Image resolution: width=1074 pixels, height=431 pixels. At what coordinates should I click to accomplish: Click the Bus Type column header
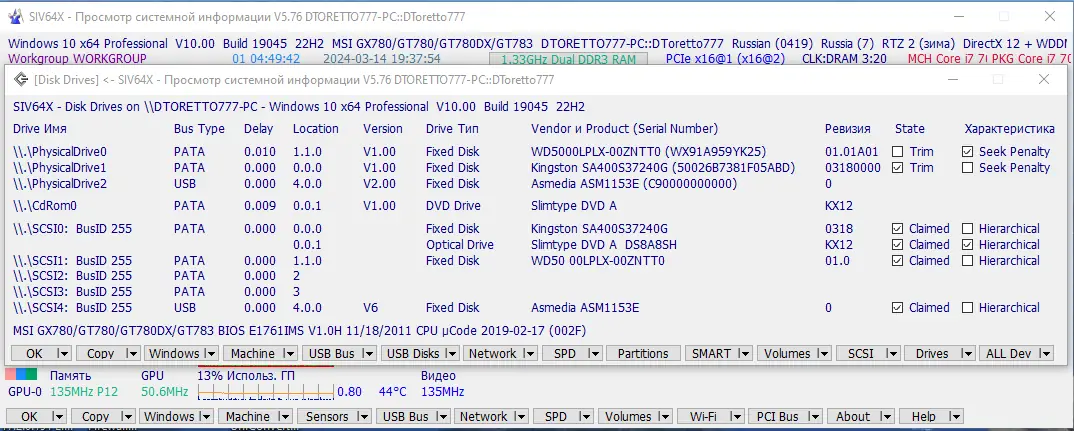click(x=199, y=129)
